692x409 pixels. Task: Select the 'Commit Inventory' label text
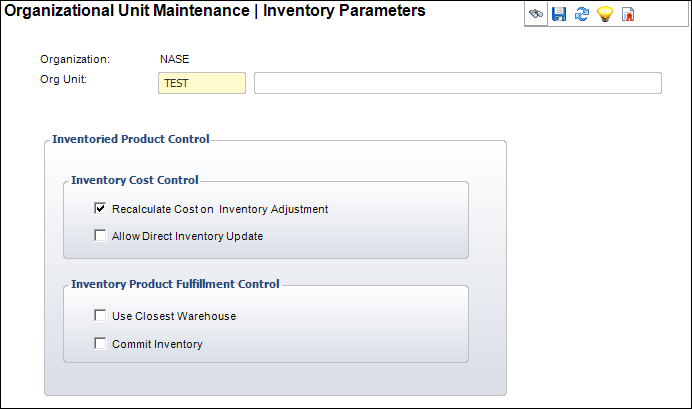(x=157, y=344)
